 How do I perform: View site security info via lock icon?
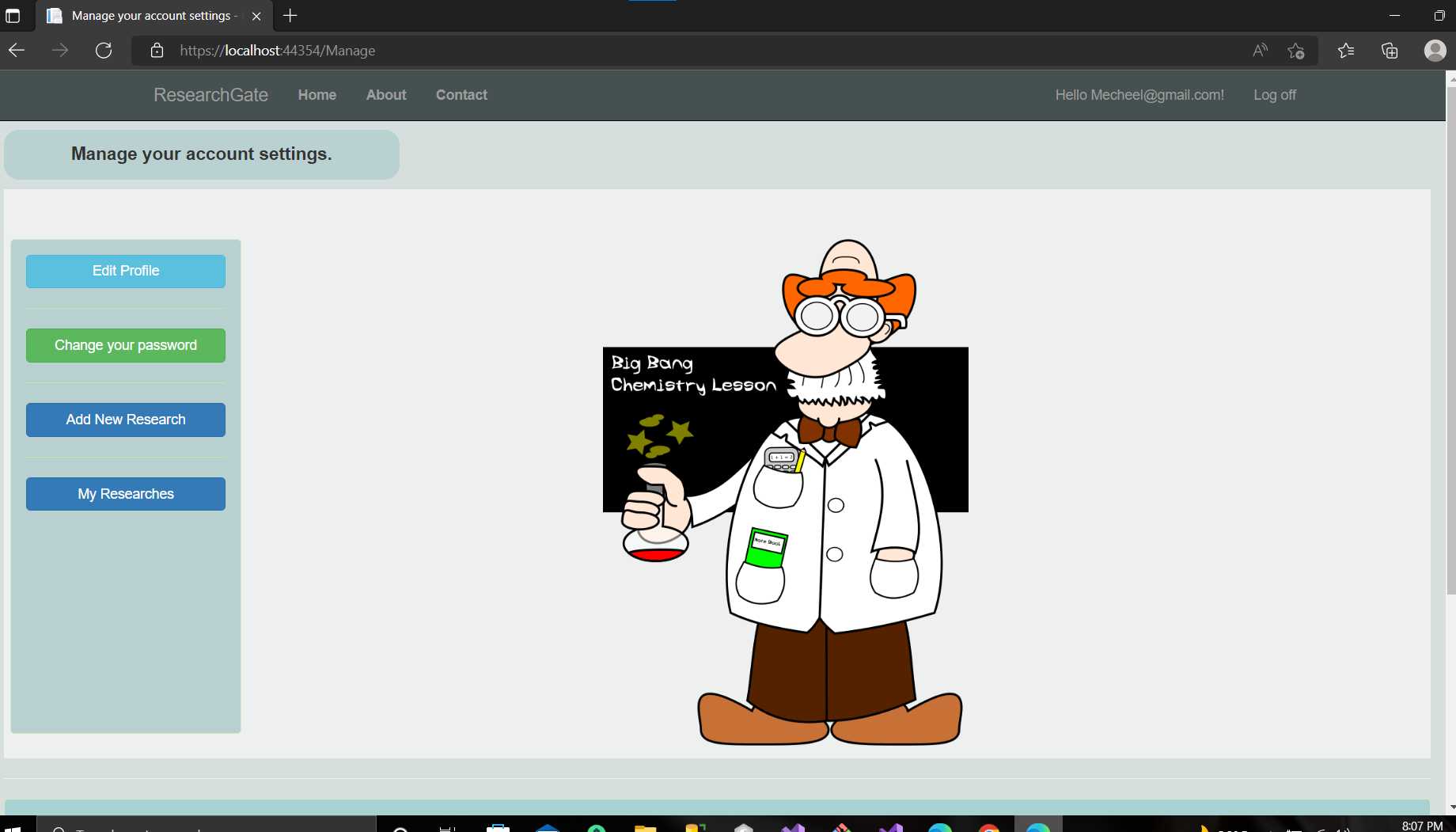tap(156, 50)
